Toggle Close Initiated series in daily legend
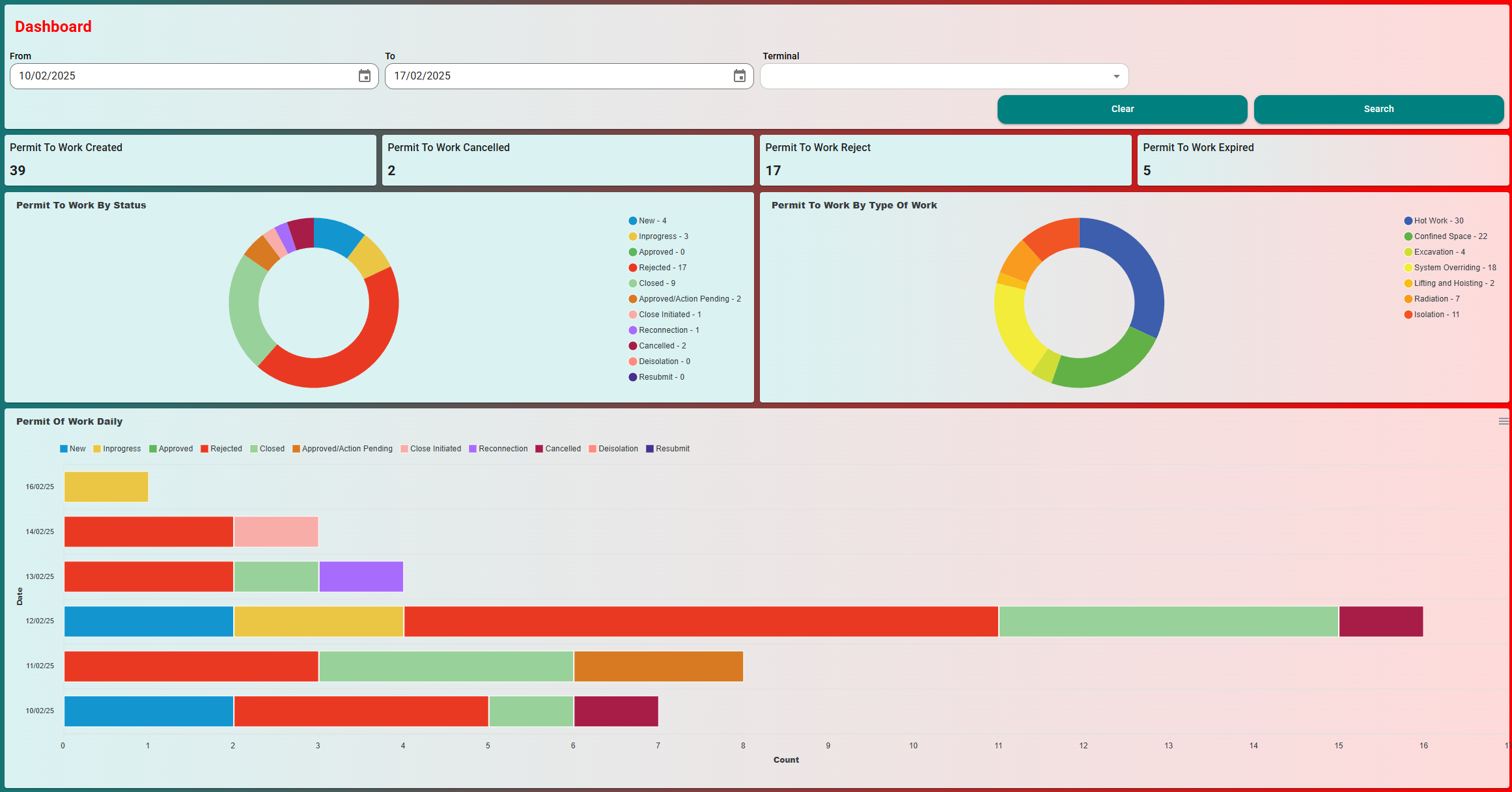1512x792 pixels. point(431,449)
